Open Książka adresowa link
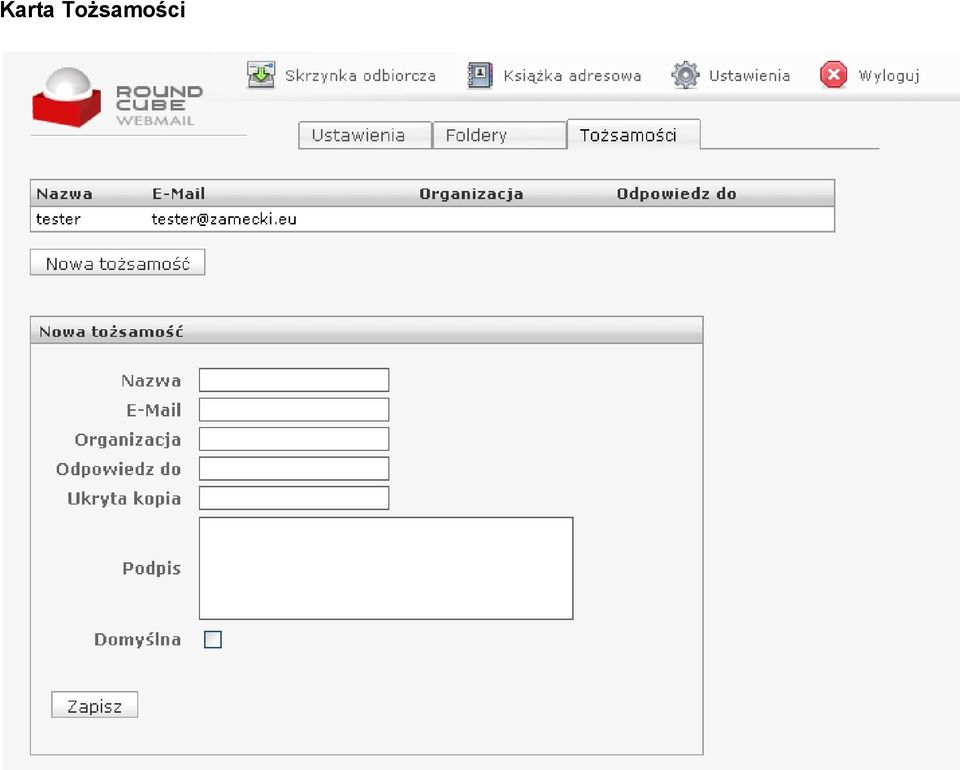Screen dimensions: 960x770 [x=572, y=76]
